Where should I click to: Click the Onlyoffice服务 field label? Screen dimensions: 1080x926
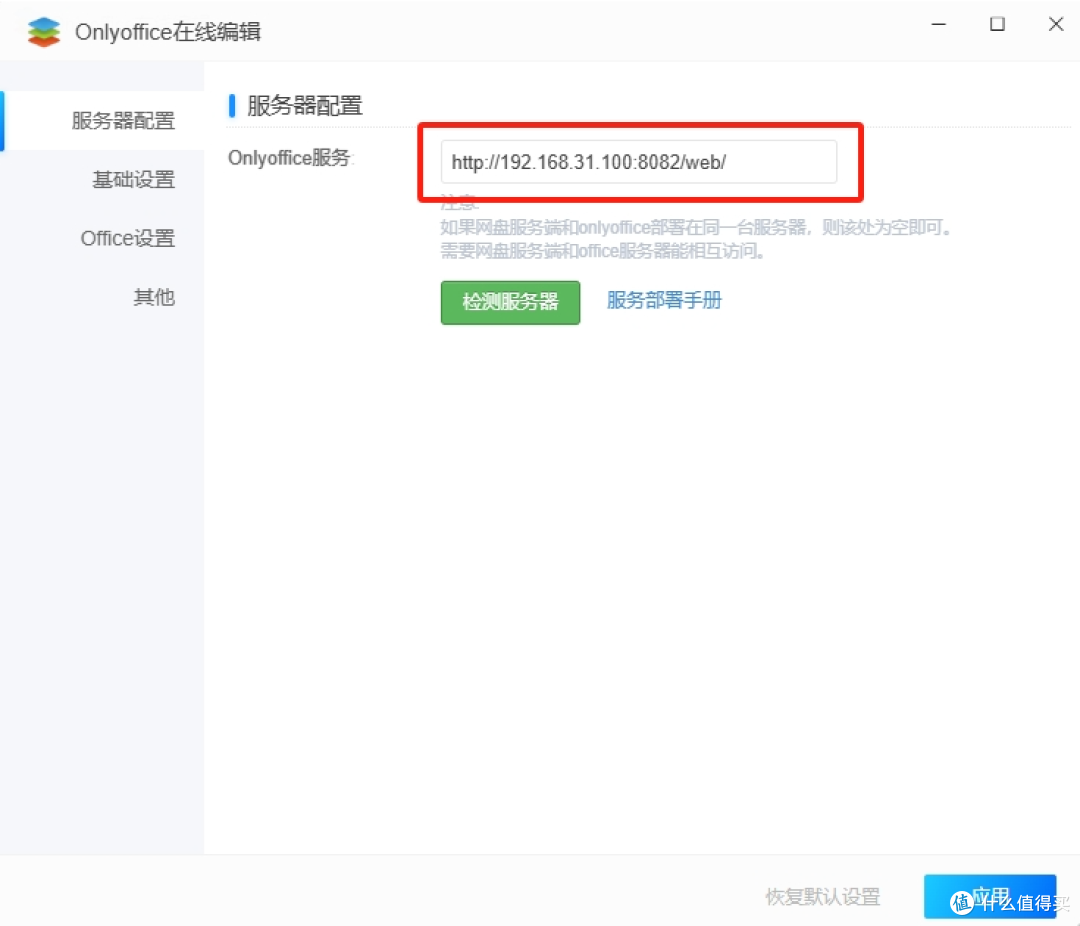pos(289,158)
